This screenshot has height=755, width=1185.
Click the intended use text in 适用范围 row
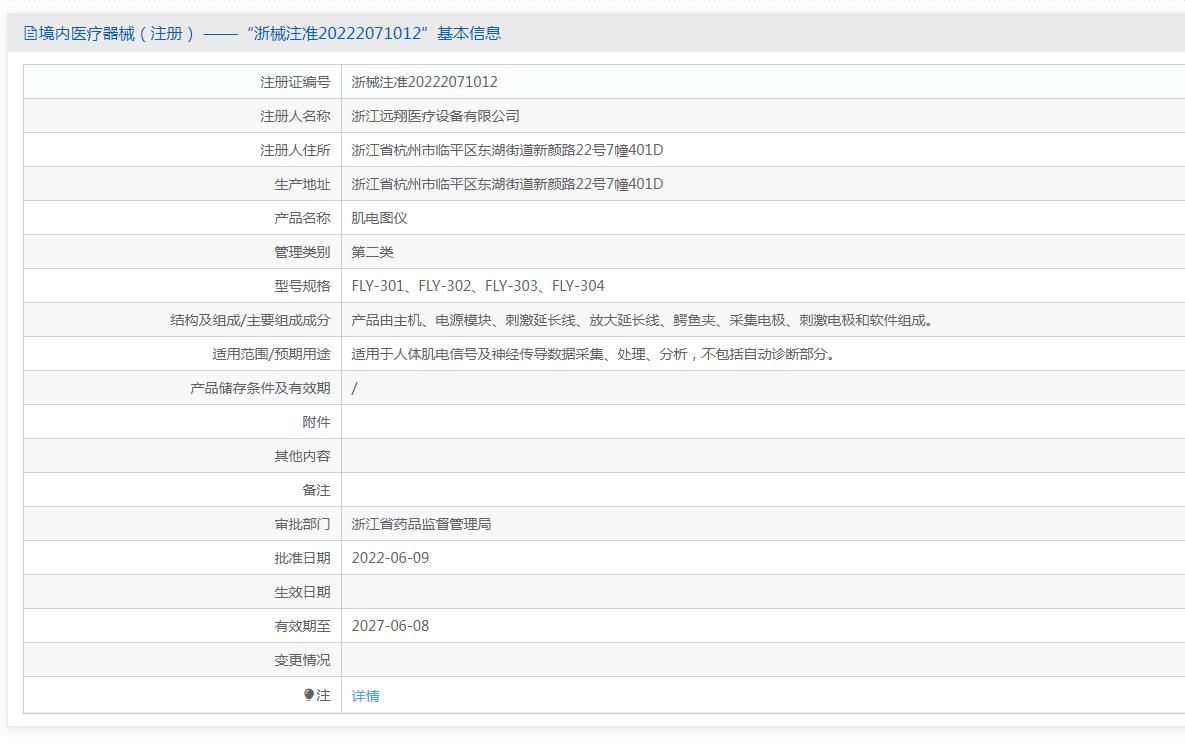point(593,354)
